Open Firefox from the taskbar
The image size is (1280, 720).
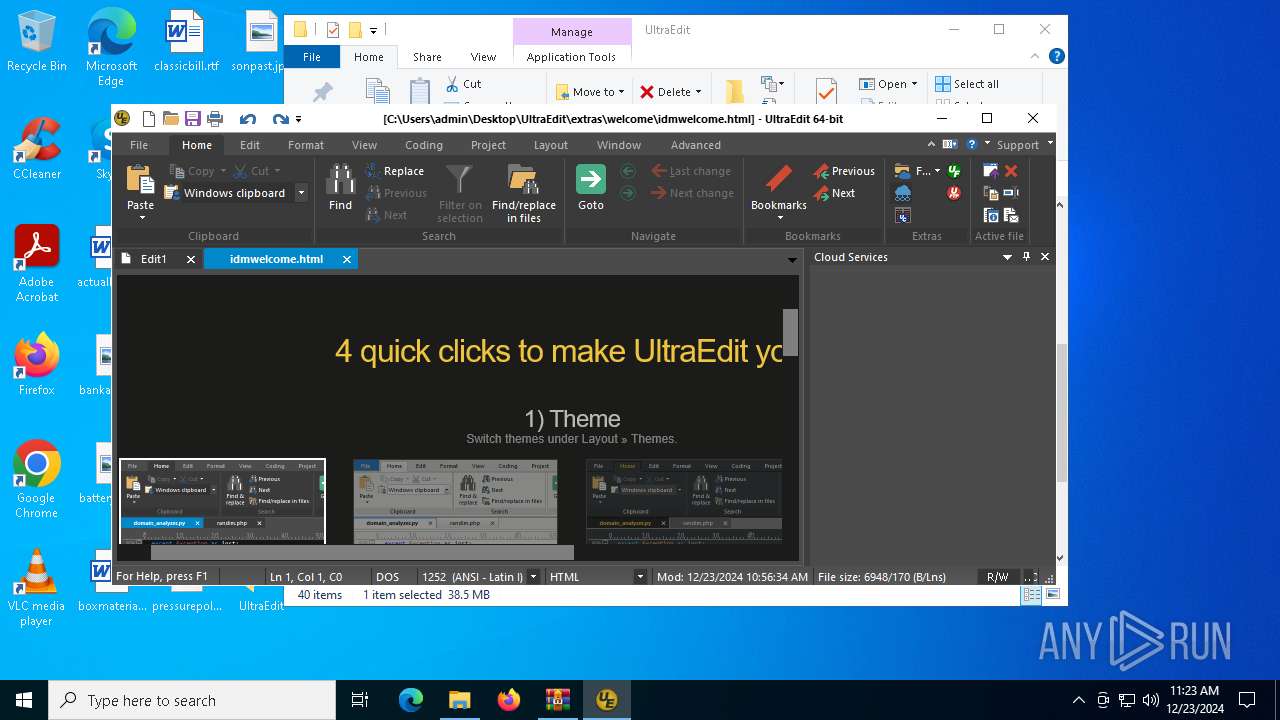coord(508,700)
